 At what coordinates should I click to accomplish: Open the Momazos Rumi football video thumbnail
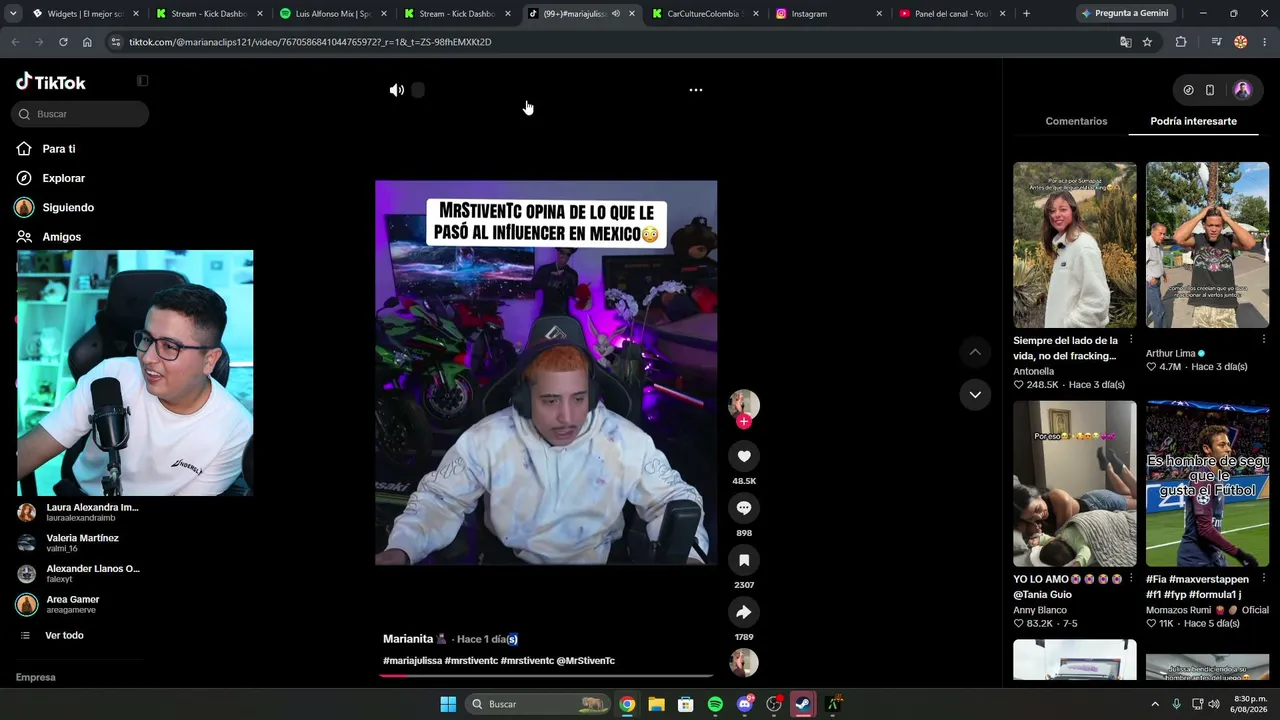tap(1207, 484)
